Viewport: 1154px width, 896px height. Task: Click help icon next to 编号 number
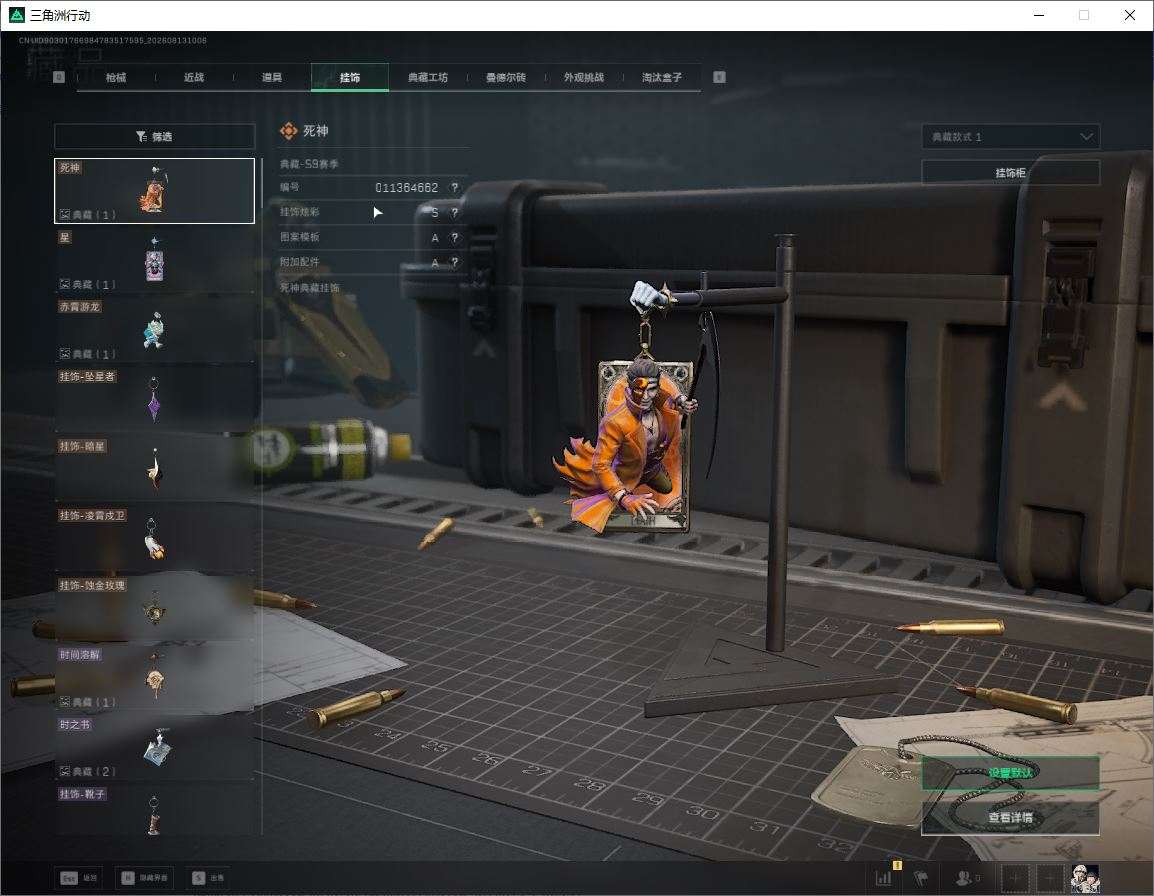pyautogui.click(x=455, y=188)
